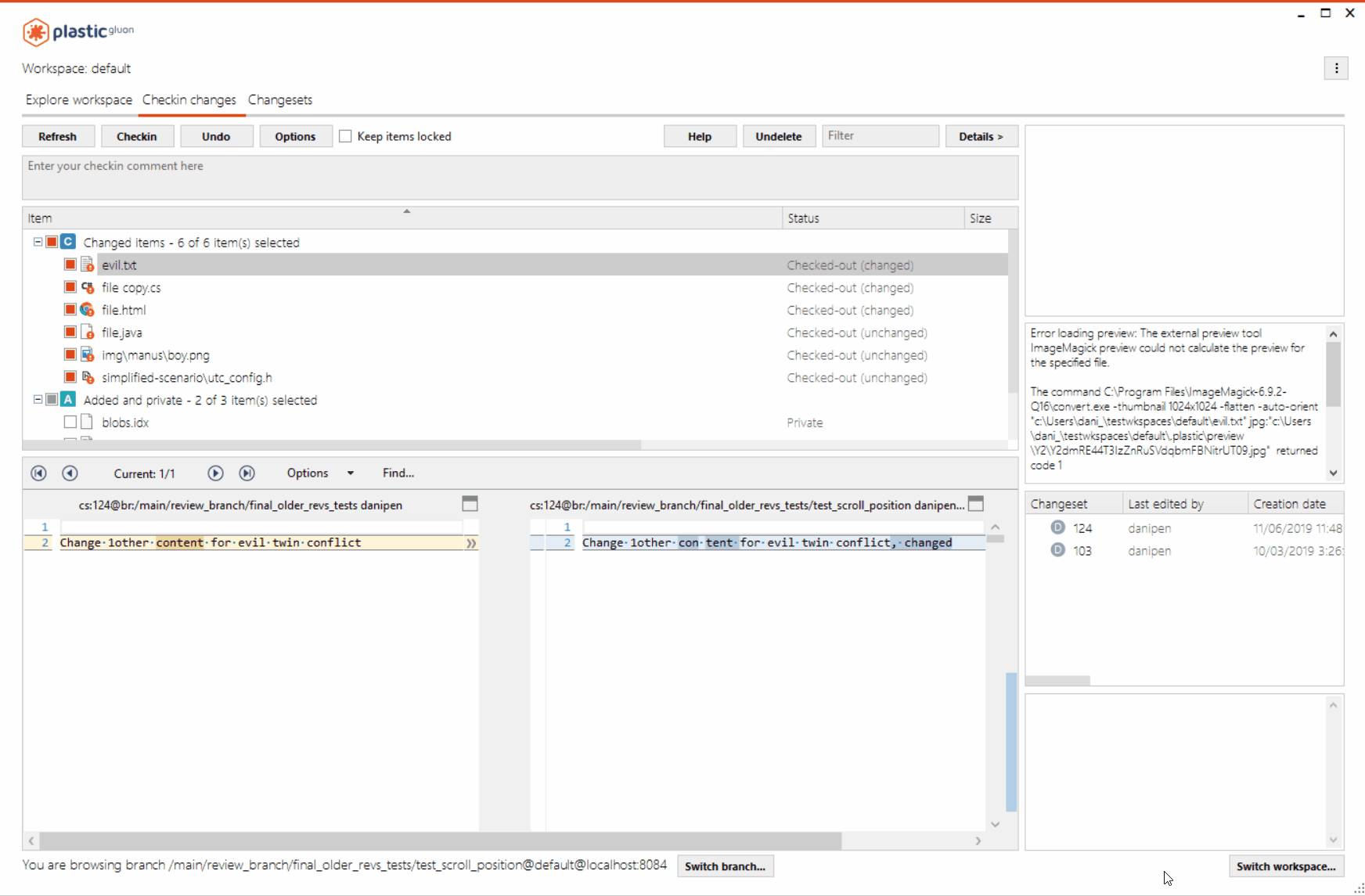Check the blobs.idx checkbox
Image resolution: width=1365 pixels, height=896 pixels.
pos(70,421)
